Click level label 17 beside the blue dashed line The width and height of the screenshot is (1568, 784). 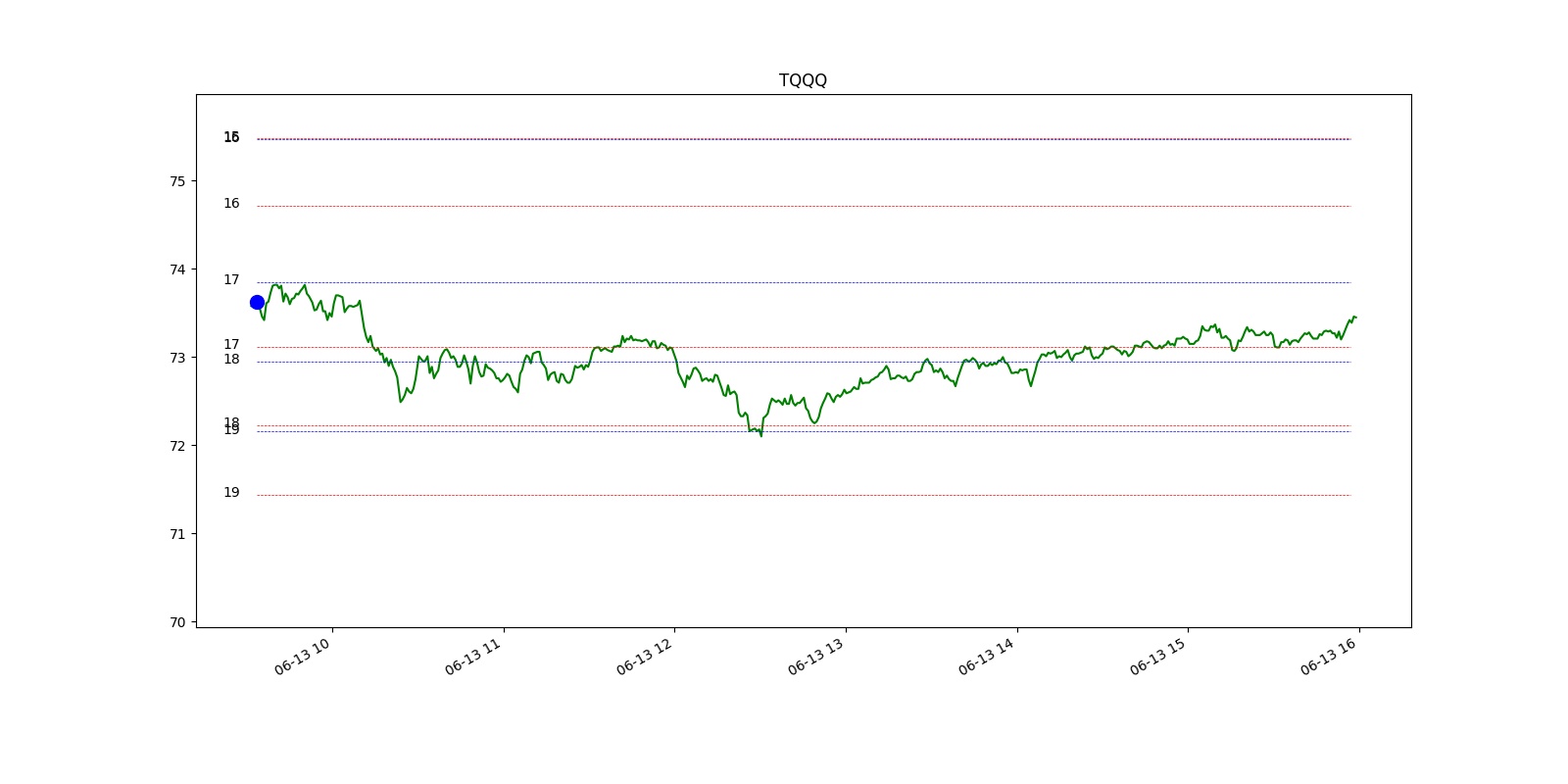point(231,280)
